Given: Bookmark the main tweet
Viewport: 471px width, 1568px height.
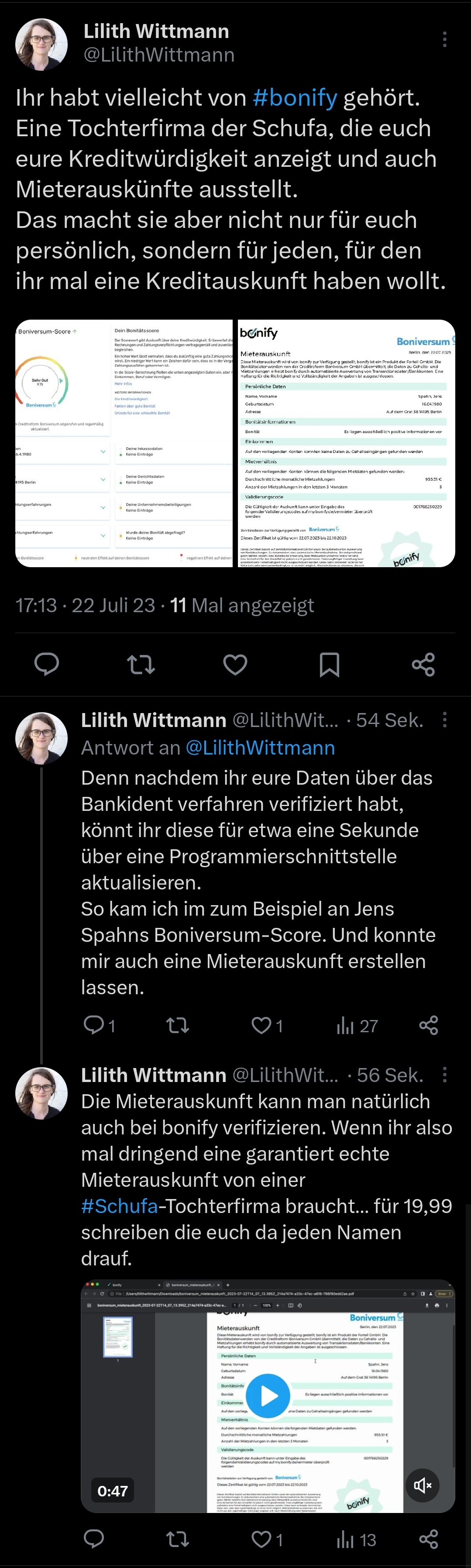Looking at the screenshot, I should click(329, 664).
